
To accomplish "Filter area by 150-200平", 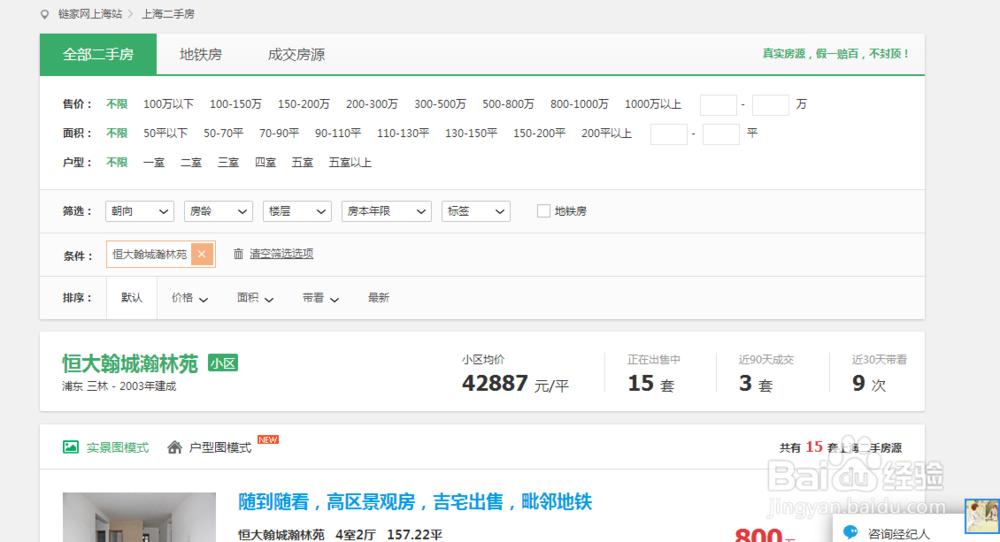I will 539,133.
